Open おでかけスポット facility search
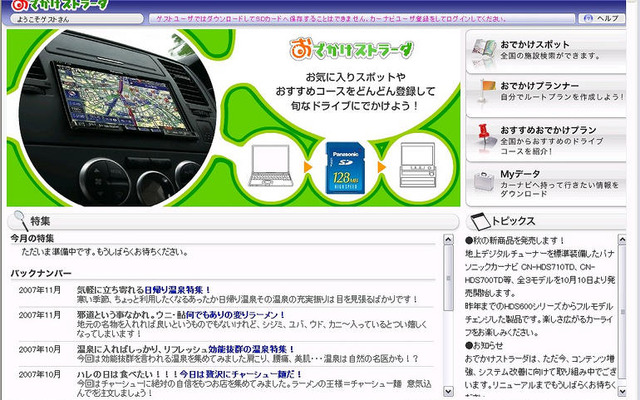Viewport: 640px width, 400px height. pos(546,51)
